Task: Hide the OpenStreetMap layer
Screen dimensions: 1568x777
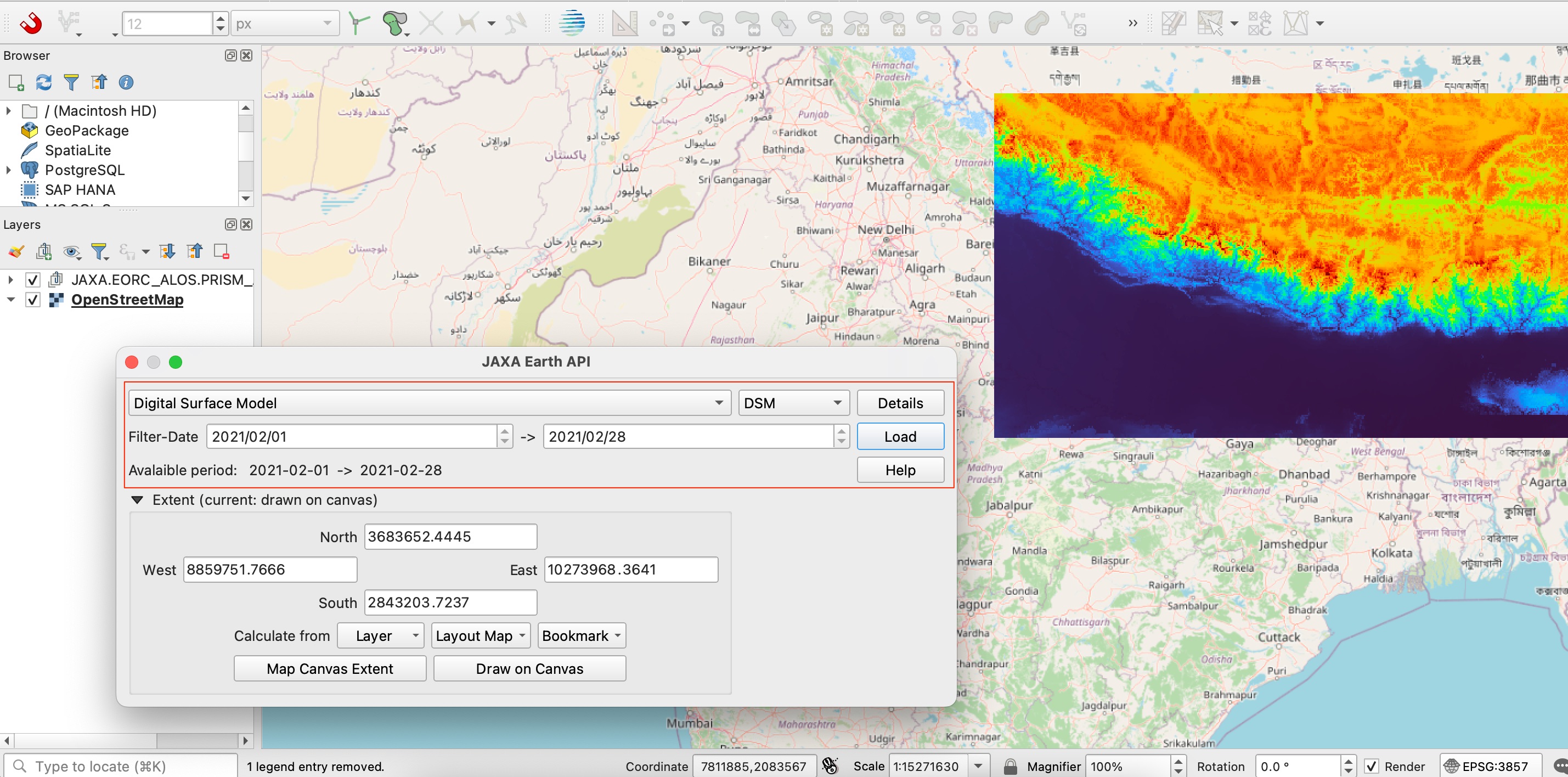Action: [33, 300]
